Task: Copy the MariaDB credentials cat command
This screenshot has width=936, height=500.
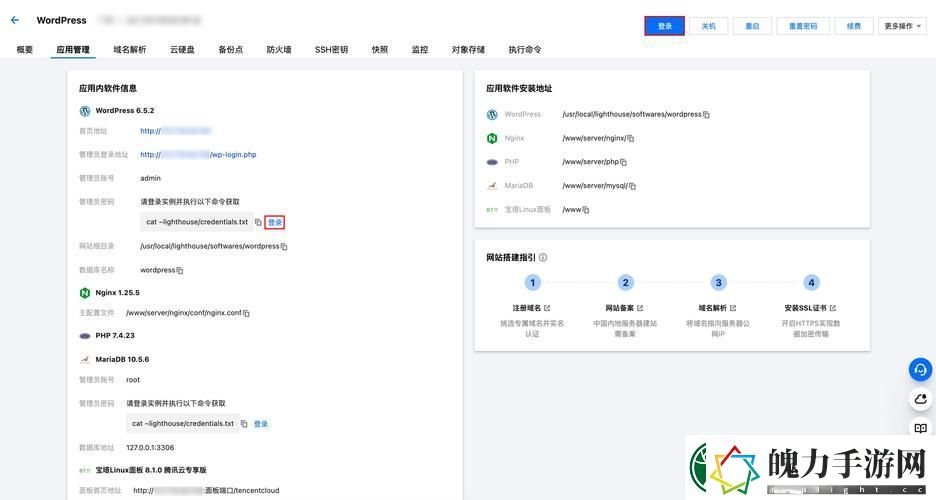Action: coord(244,424)
